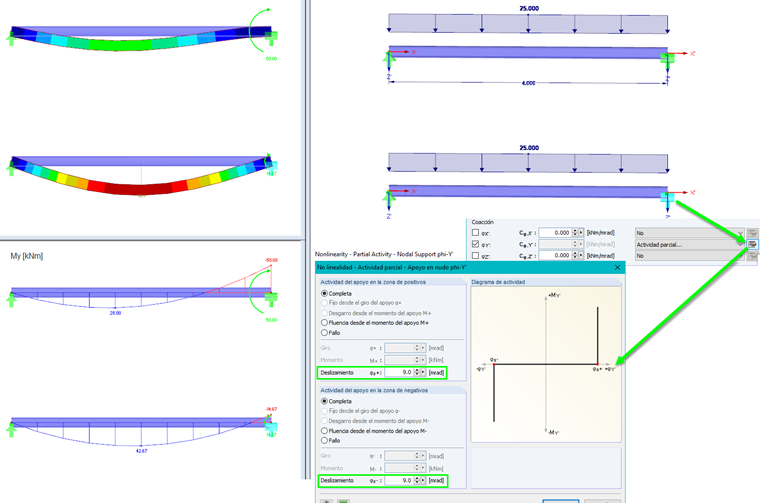Select cyan nodal support on lower right beam

(667, 197)
